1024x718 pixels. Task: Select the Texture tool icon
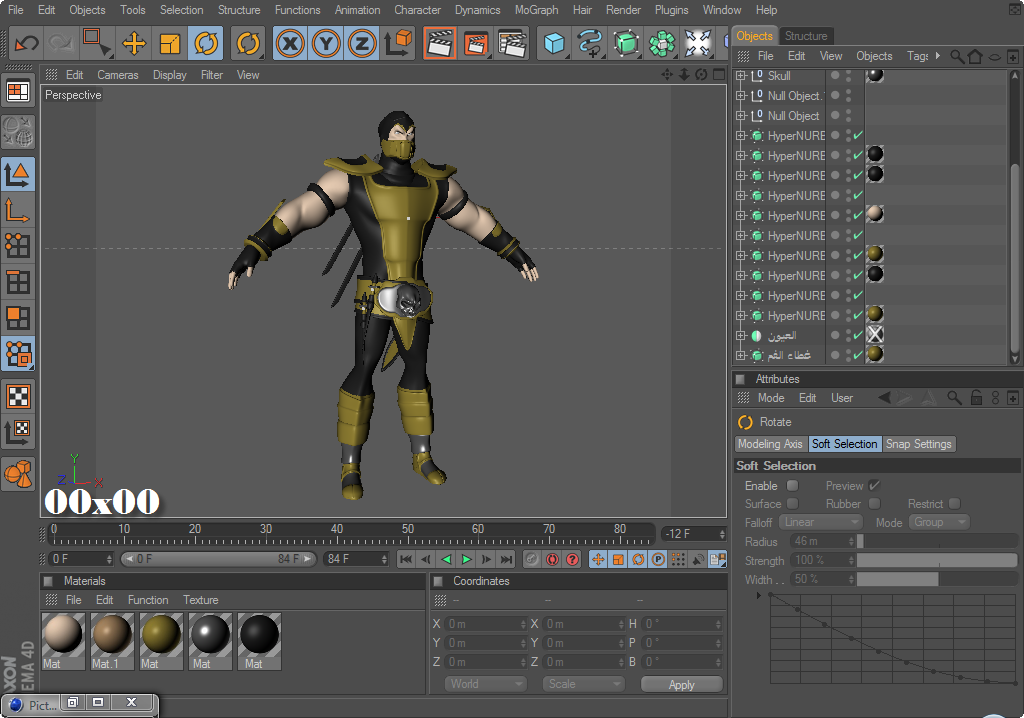[18, 396]
